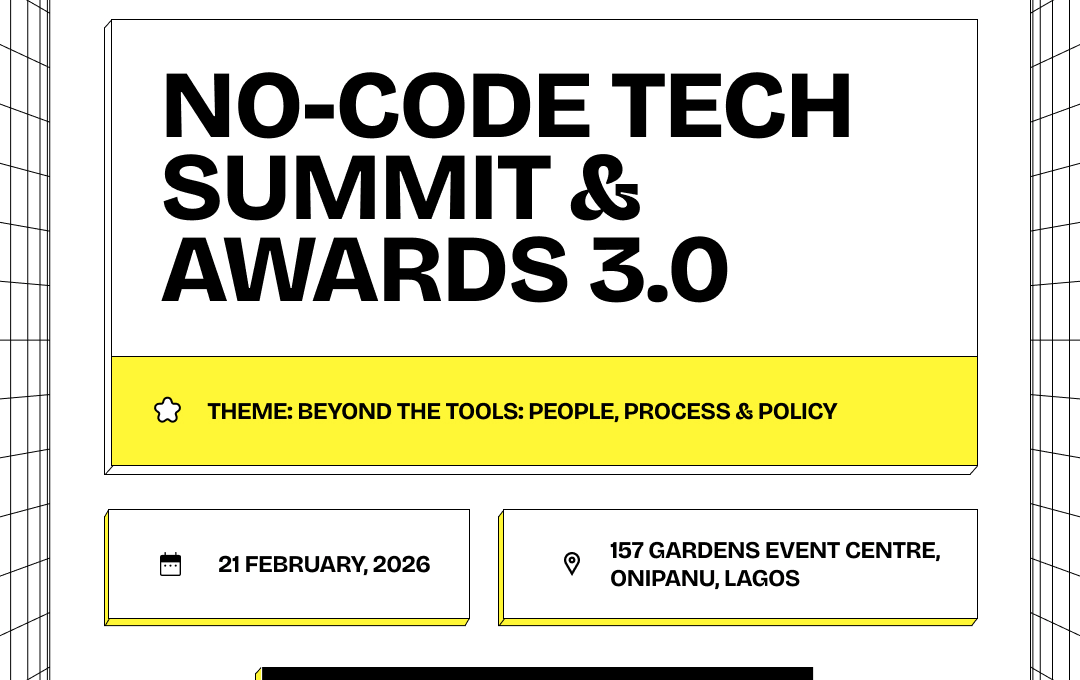Select the theme text about People, Process & Policy
This screenshot has width=1080, height=680.
(522, 411)
